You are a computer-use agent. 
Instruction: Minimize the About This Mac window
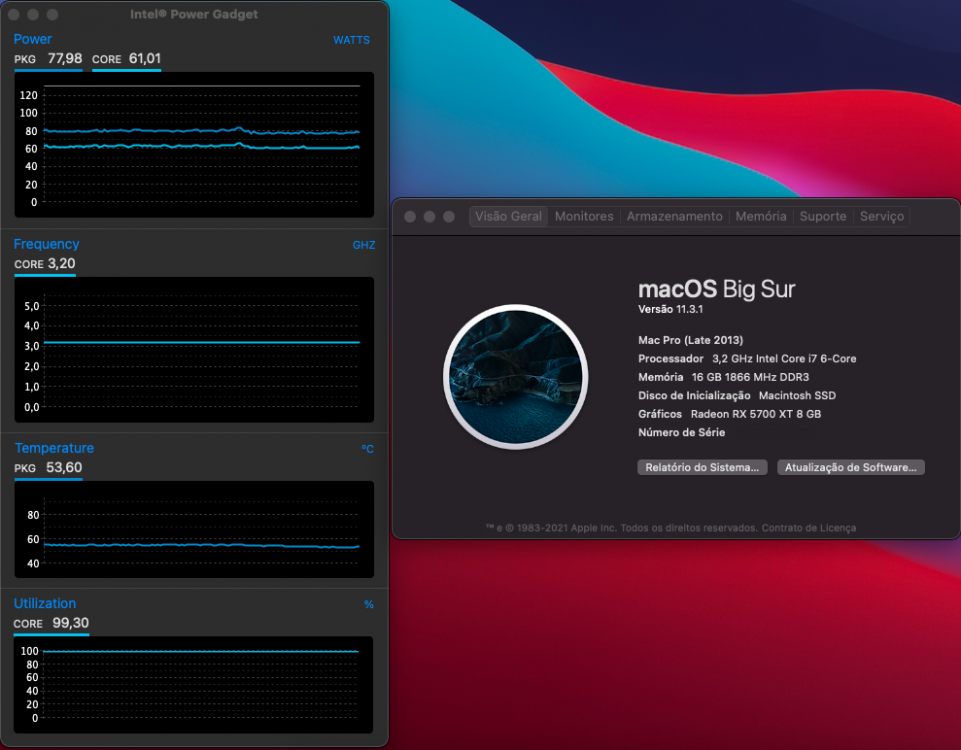point(430,217)
